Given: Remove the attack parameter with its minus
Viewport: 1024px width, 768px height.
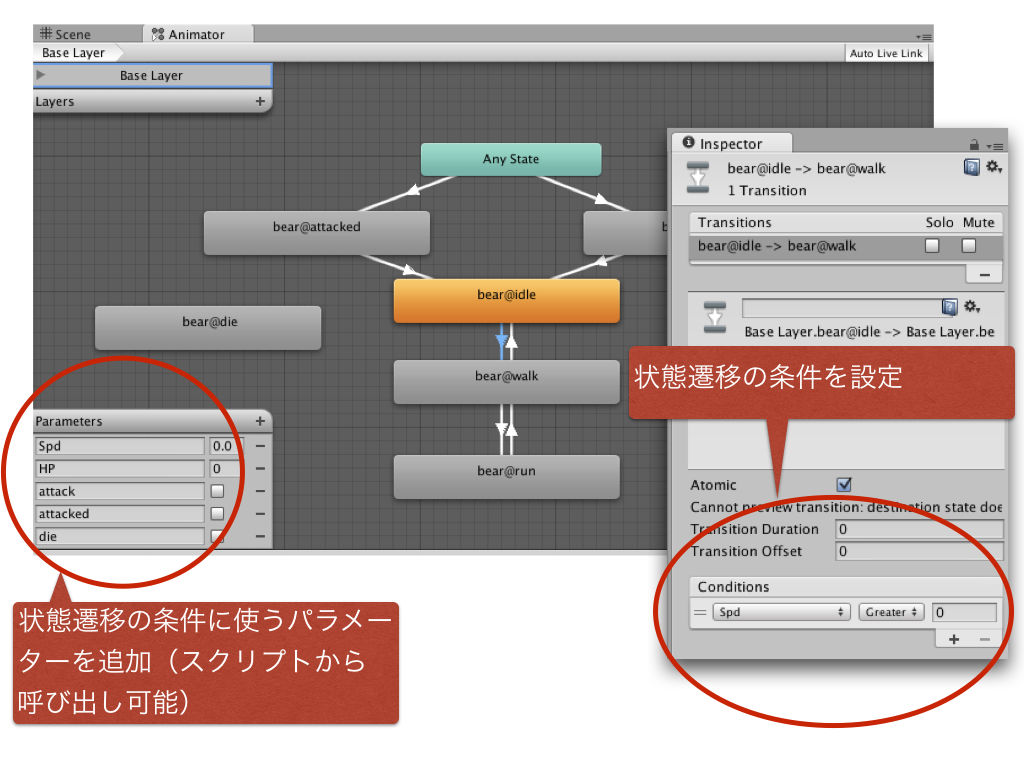Looking at the screenshot, I should coord(260,491).
